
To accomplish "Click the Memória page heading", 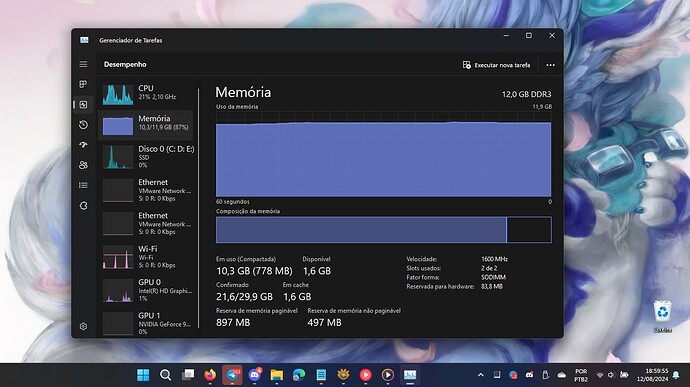I will coord(243,92).
